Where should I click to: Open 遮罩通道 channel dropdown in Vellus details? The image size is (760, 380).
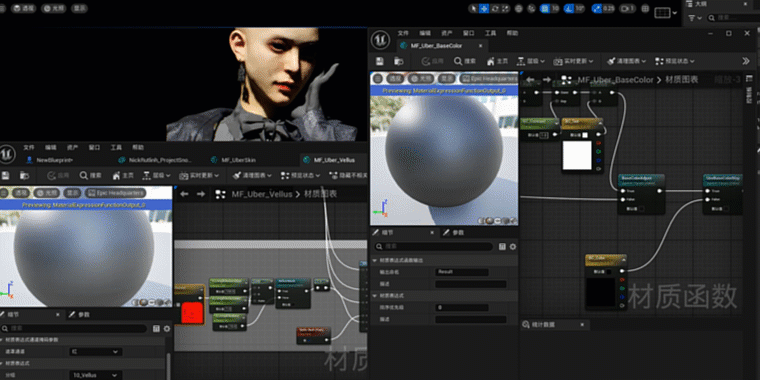click(x=96, y=351)
